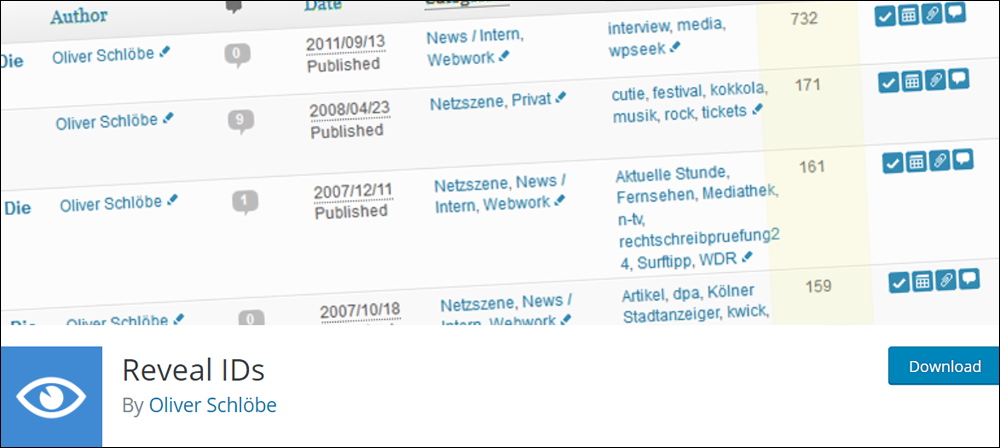Click the Download button

[944, 367]
